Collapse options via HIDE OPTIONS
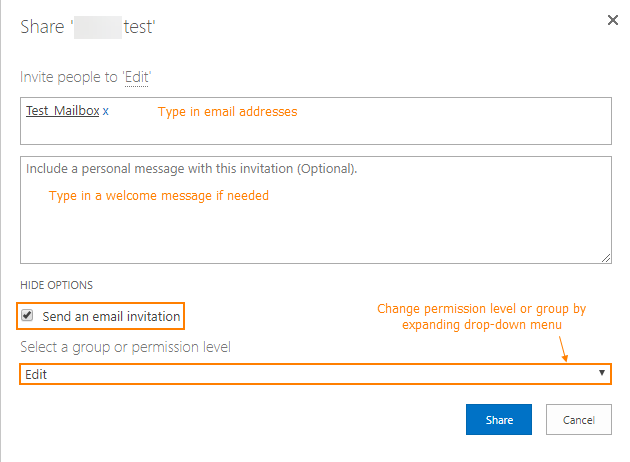630x462 pixels. [56, 285]
